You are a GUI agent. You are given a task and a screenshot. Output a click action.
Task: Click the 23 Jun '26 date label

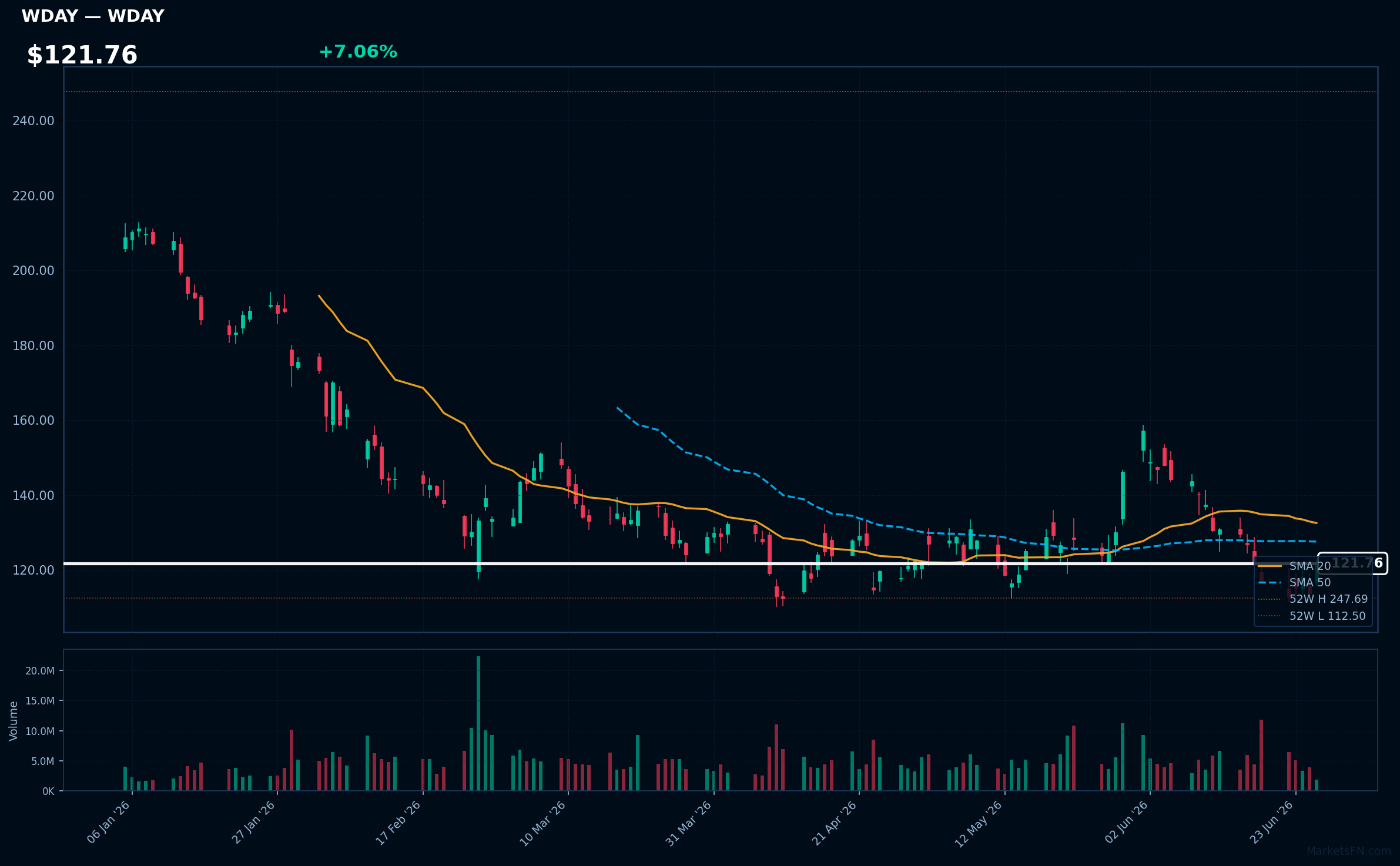pos(1272,823)
